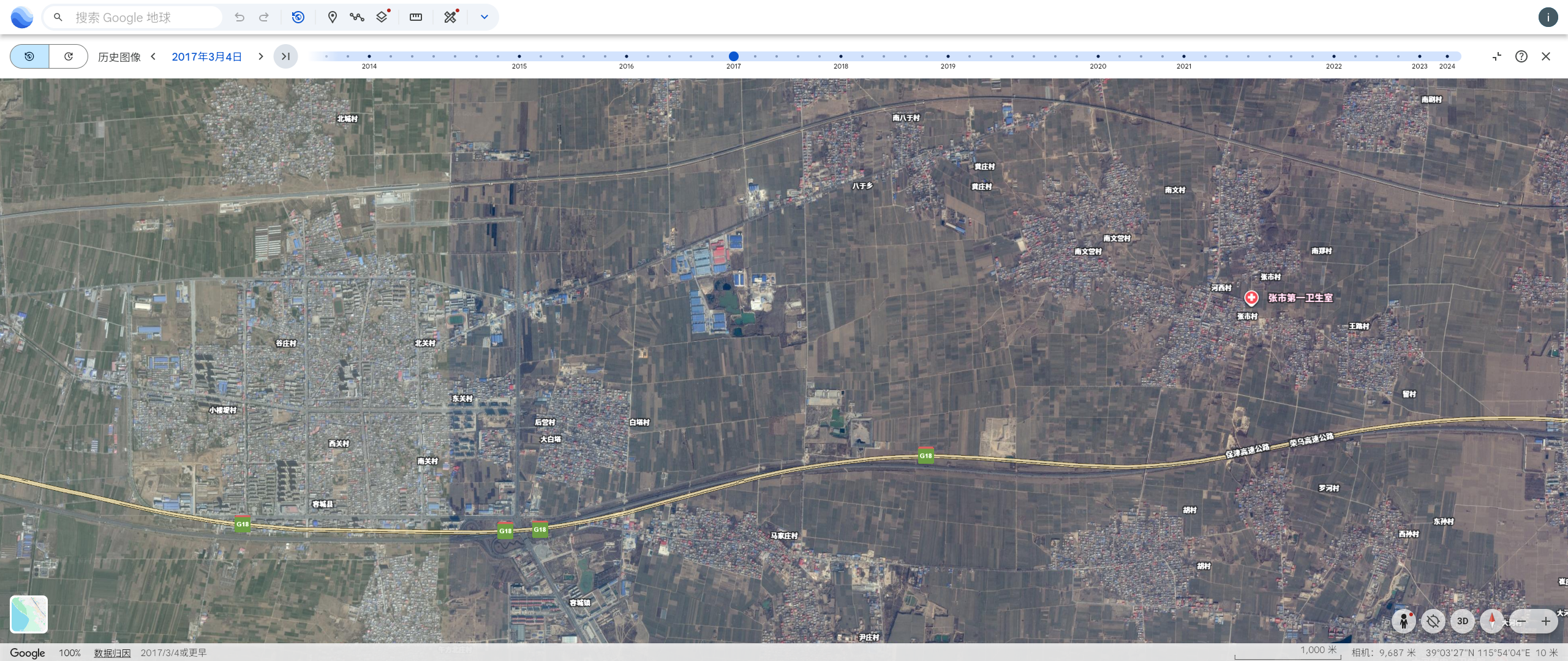Go to the previous imagery date chevron
Screen dimensions: 1568x661
tap(154, 56)
